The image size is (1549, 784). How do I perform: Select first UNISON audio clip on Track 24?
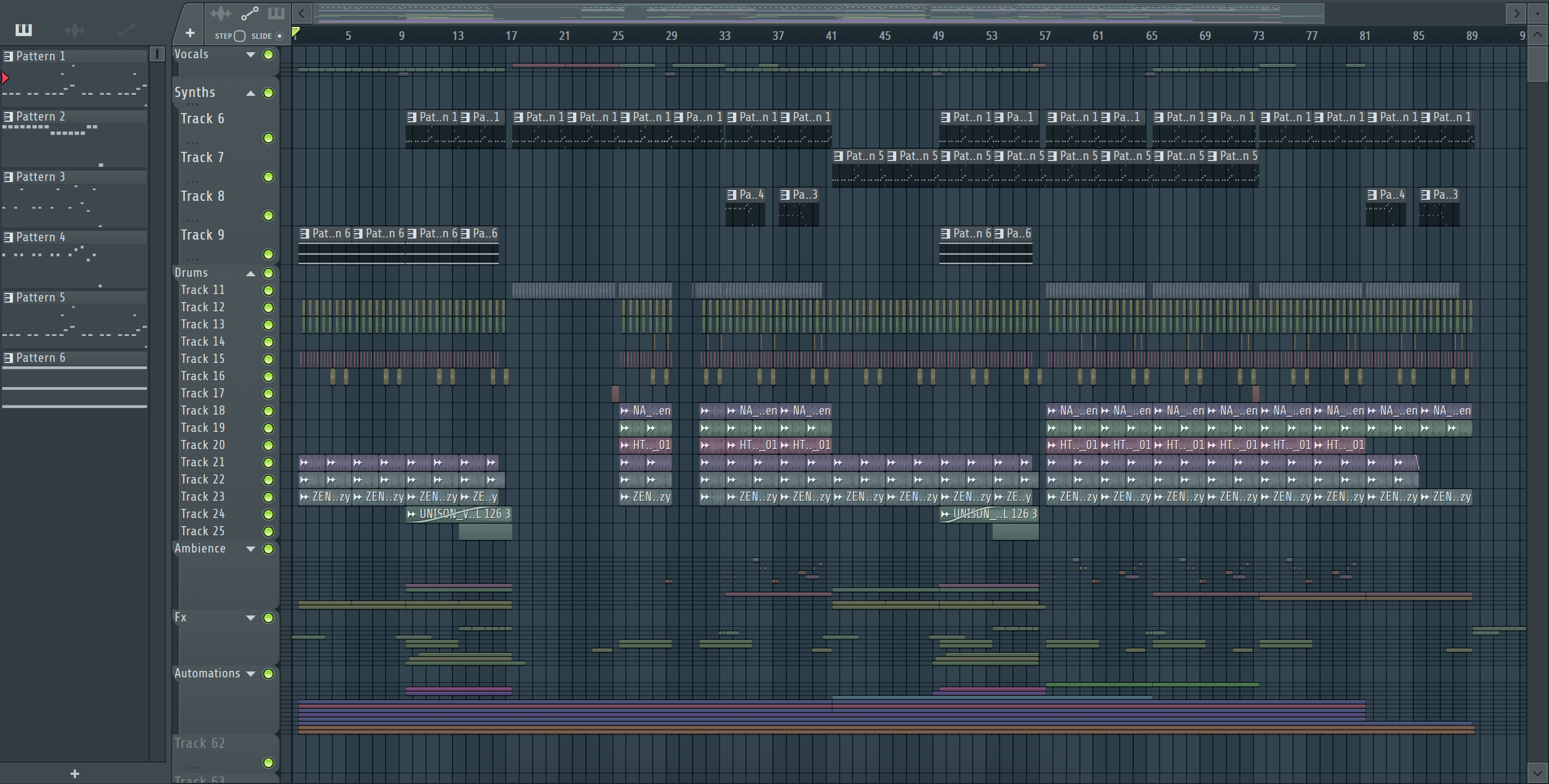pos(459,514)
